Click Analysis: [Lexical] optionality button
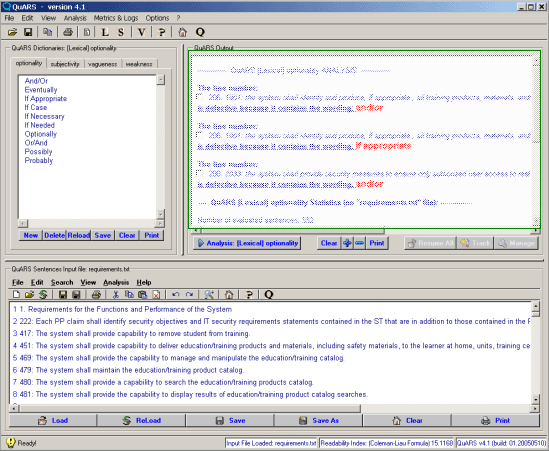This screenshot has height=451, width=549. 247,243
